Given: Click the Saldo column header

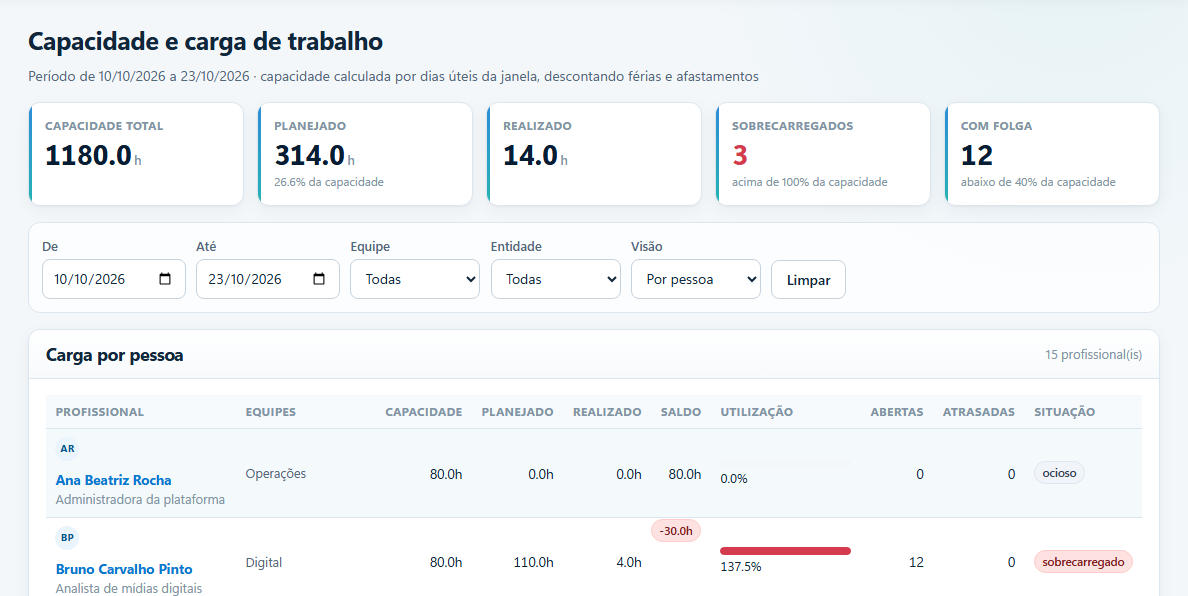Looking at the screenshot, I should [680, 412].
